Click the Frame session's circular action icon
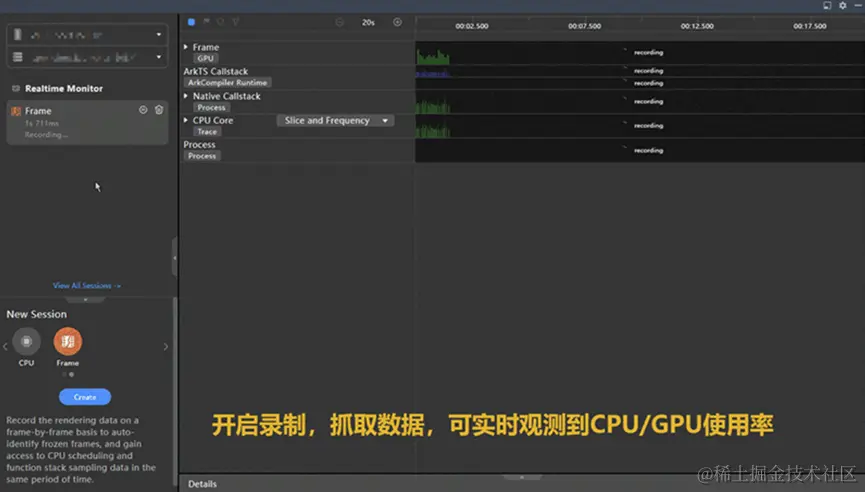Image resolution: width=865 pixels, height=492 pixels. 143,110
